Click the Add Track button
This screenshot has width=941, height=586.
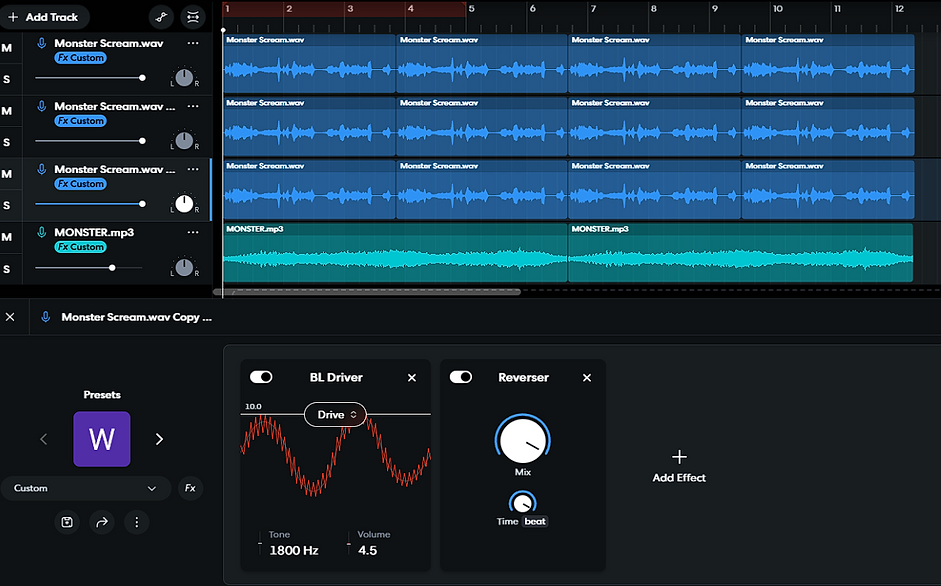(45, 17)
